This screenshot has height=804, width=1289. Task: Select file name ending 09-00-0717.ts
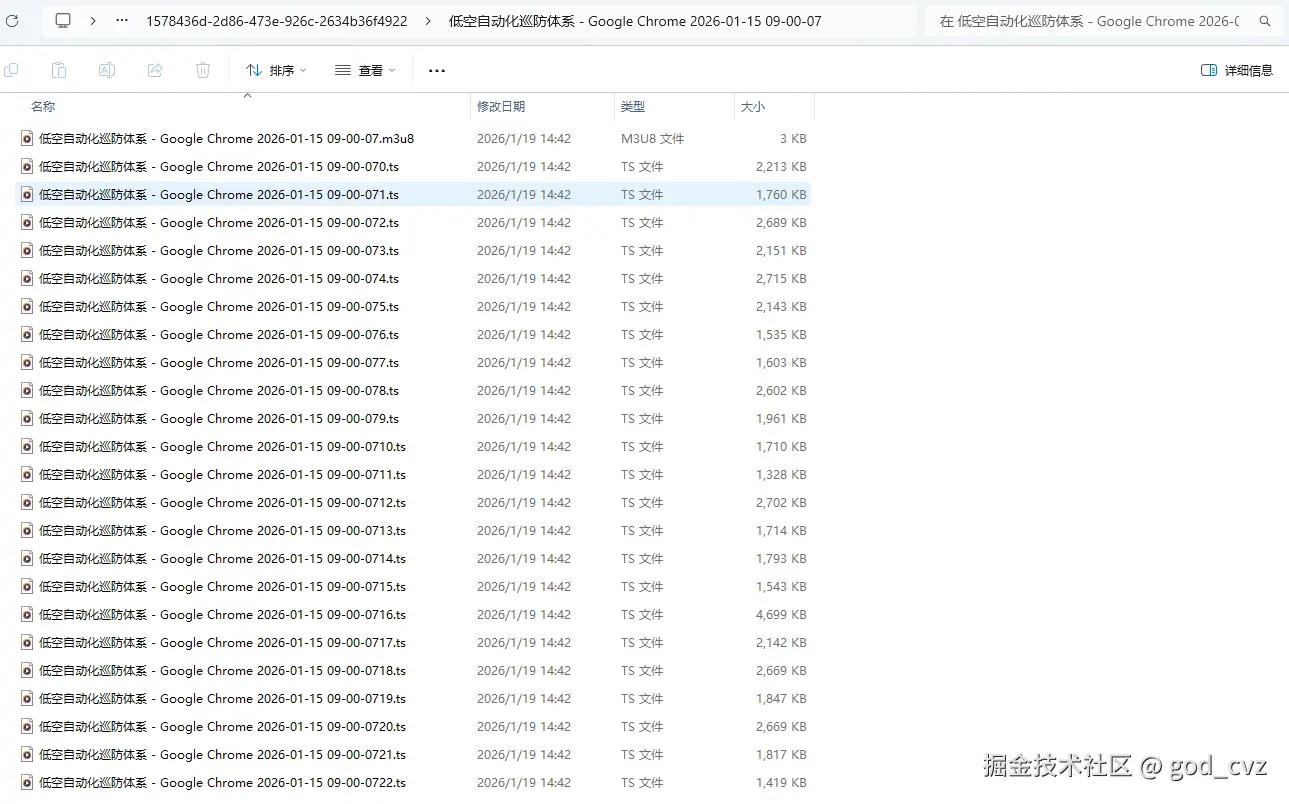pyautogui.click(x=222, y=643)
